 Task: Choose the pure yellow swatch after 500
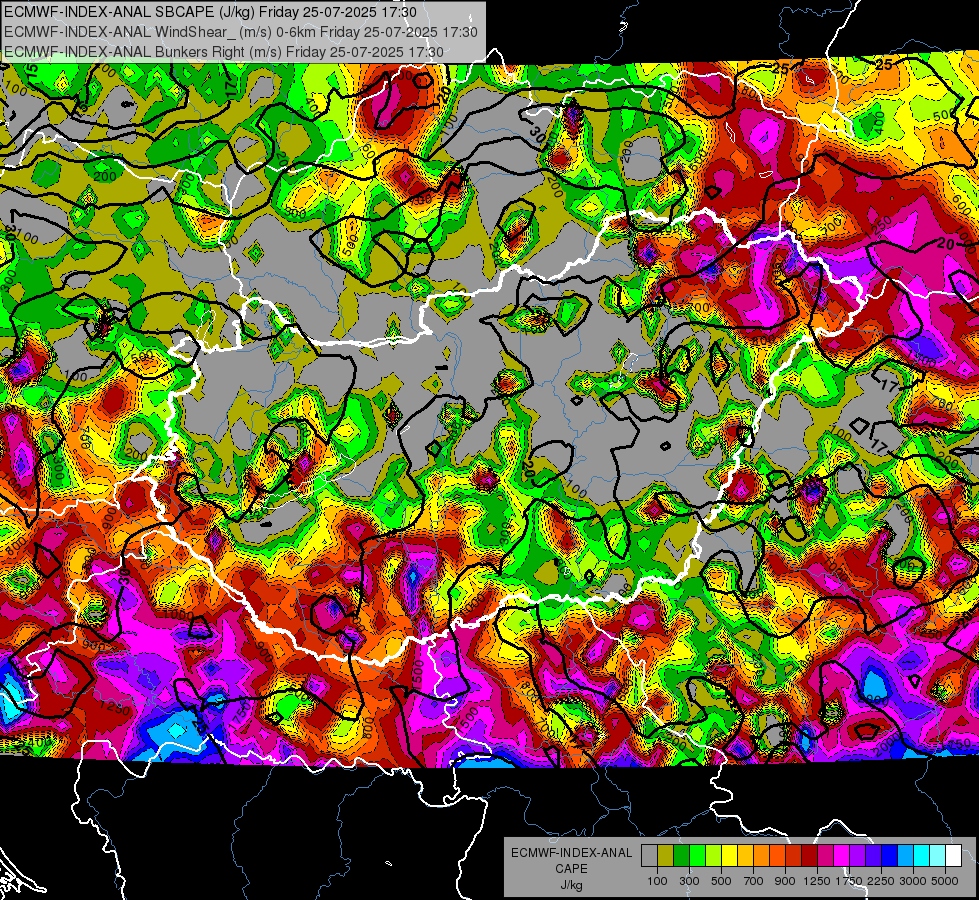[729, 856]
